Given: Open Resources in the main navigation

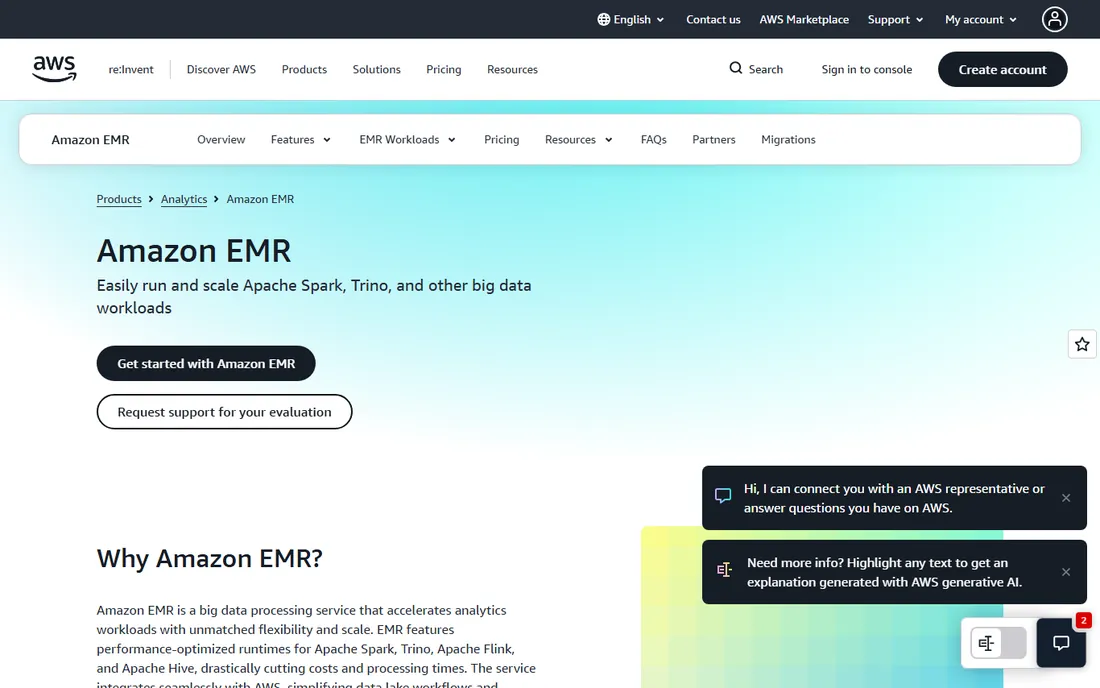Looking at the screenshot, I should [512, 69].
